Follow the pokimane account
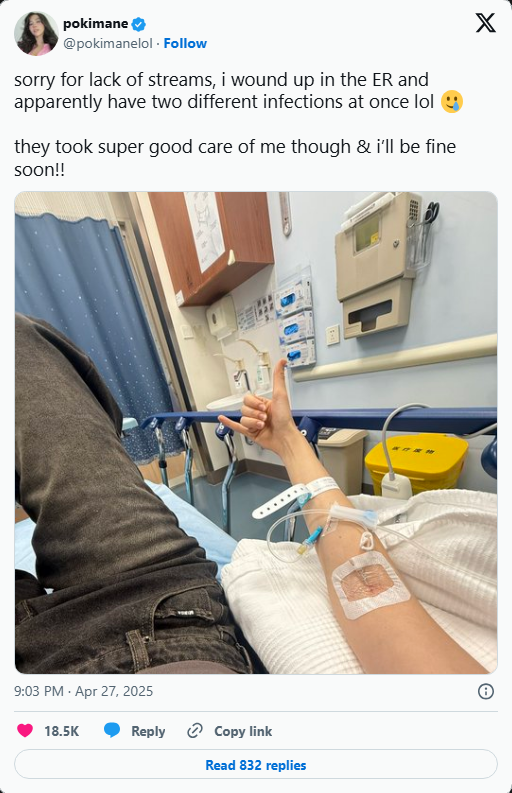Viewport: 512px width, 793px height. 185,43
